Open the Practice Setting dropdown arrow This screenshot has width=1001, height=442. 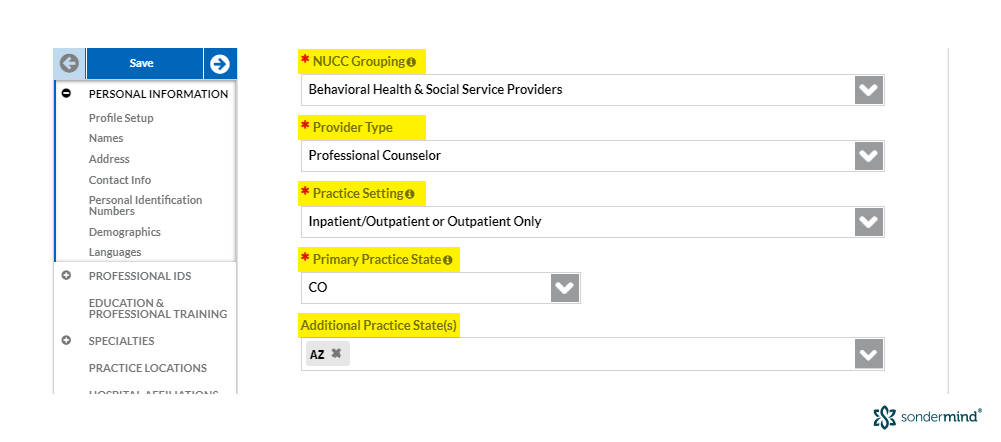(869, 222)
